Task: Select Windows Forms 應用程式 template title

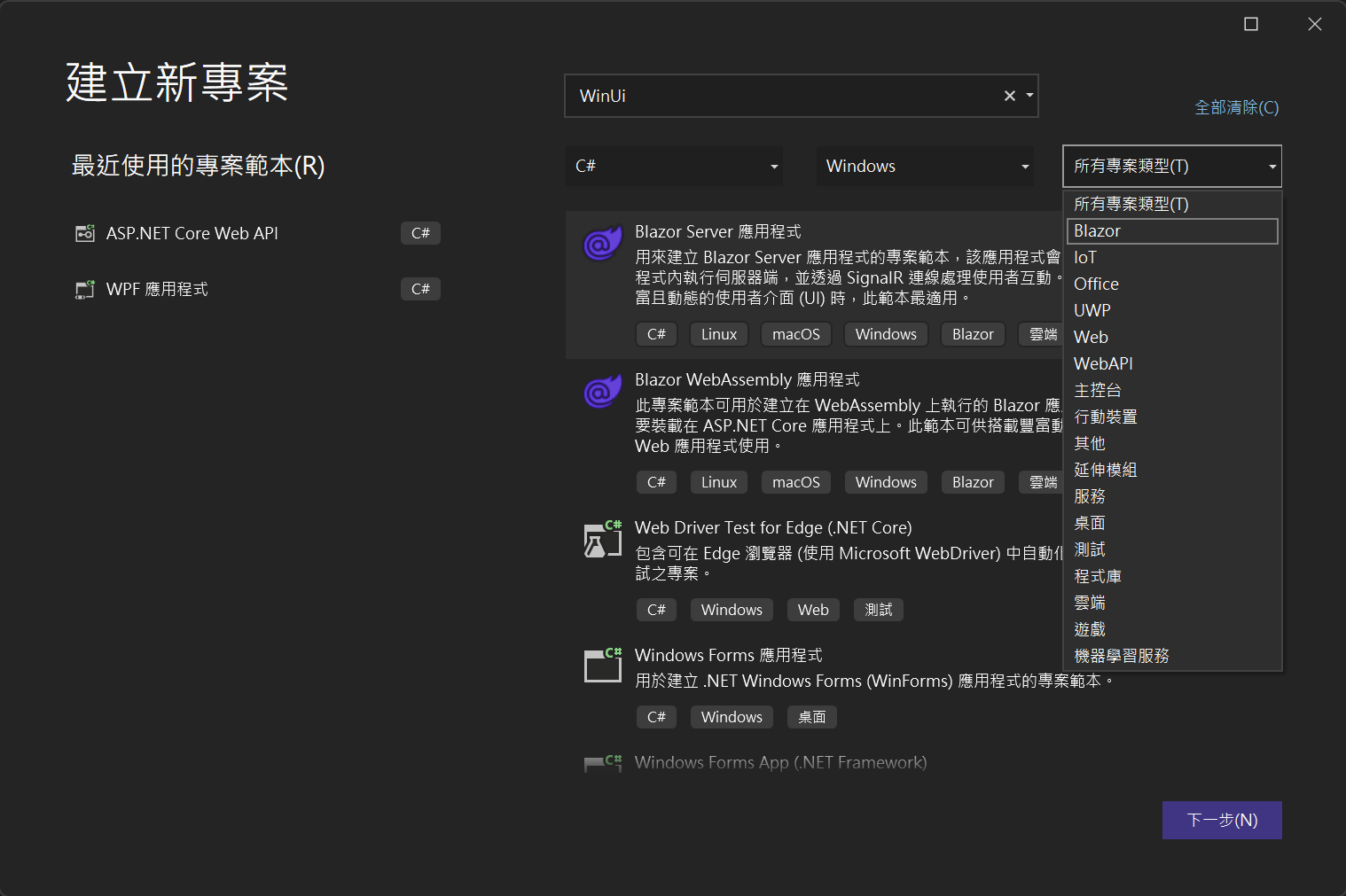Action: click(x=728, y=655)
